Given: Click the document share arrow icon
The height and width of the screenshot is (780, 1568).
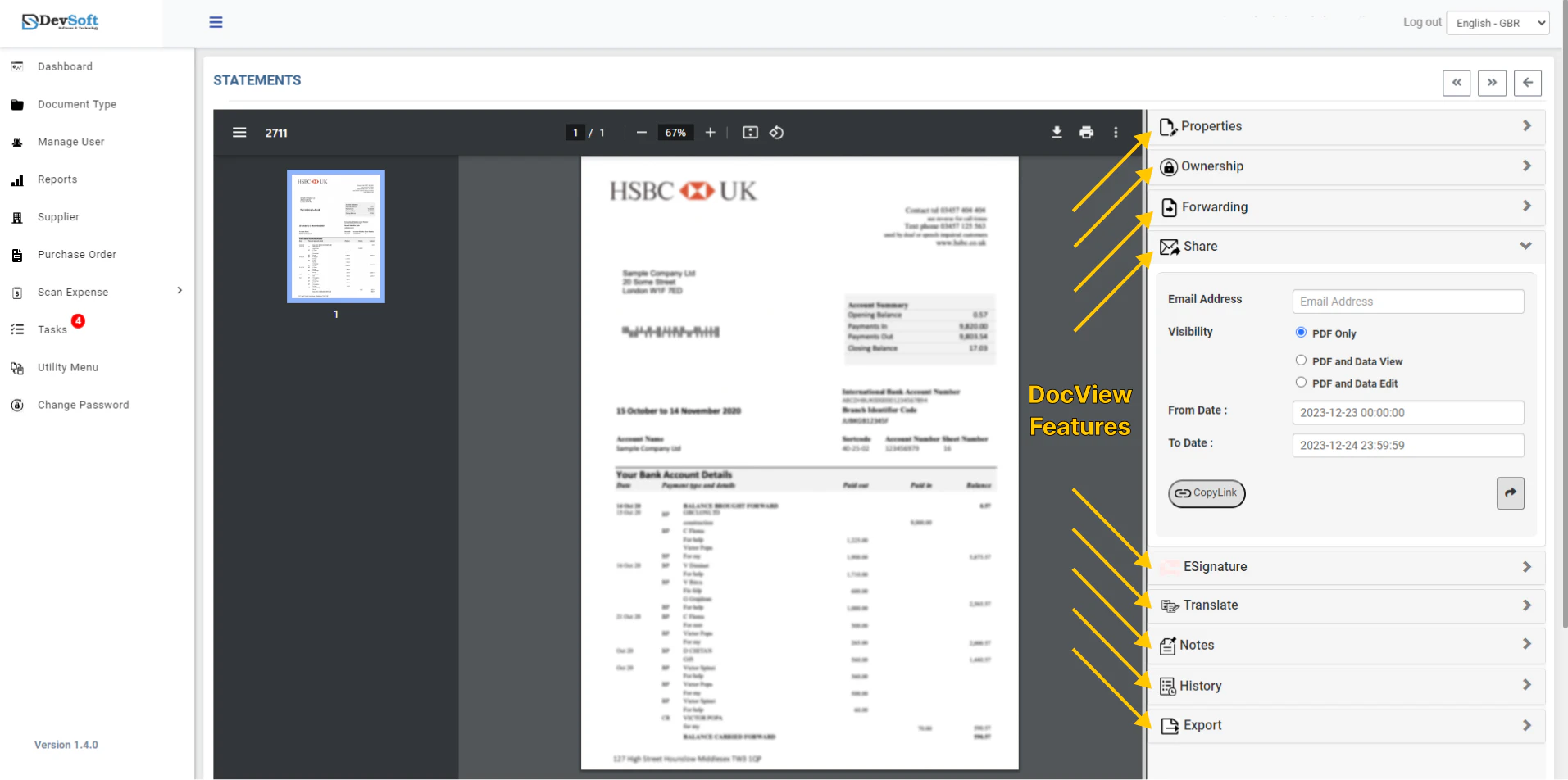Looking at the screenshot, I should tap(1509, 493).
